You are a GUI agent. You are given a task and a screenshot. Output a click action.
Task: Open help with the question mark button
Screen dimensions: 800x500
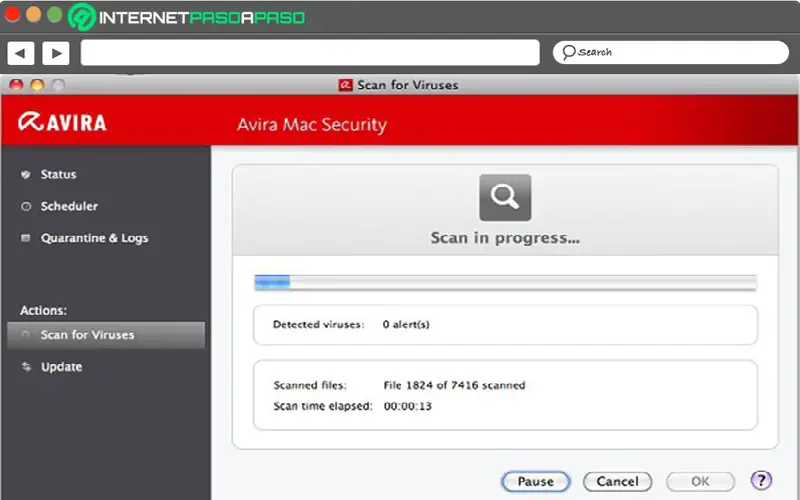pyautogui.click(x=760, y=481)
